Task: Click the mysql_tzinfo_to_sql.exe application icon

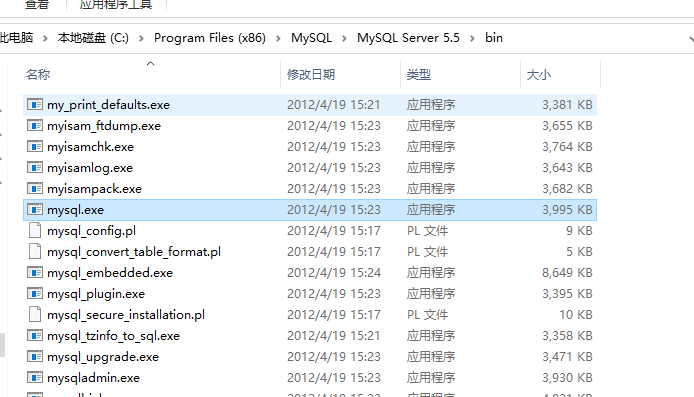Action: pos(35,335)
